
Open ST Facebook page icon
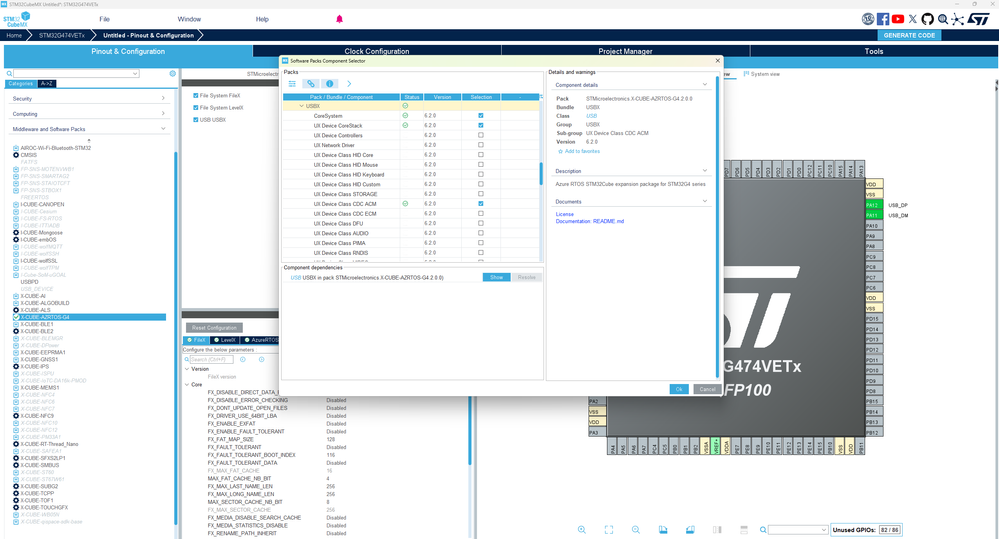pos(883,19)
